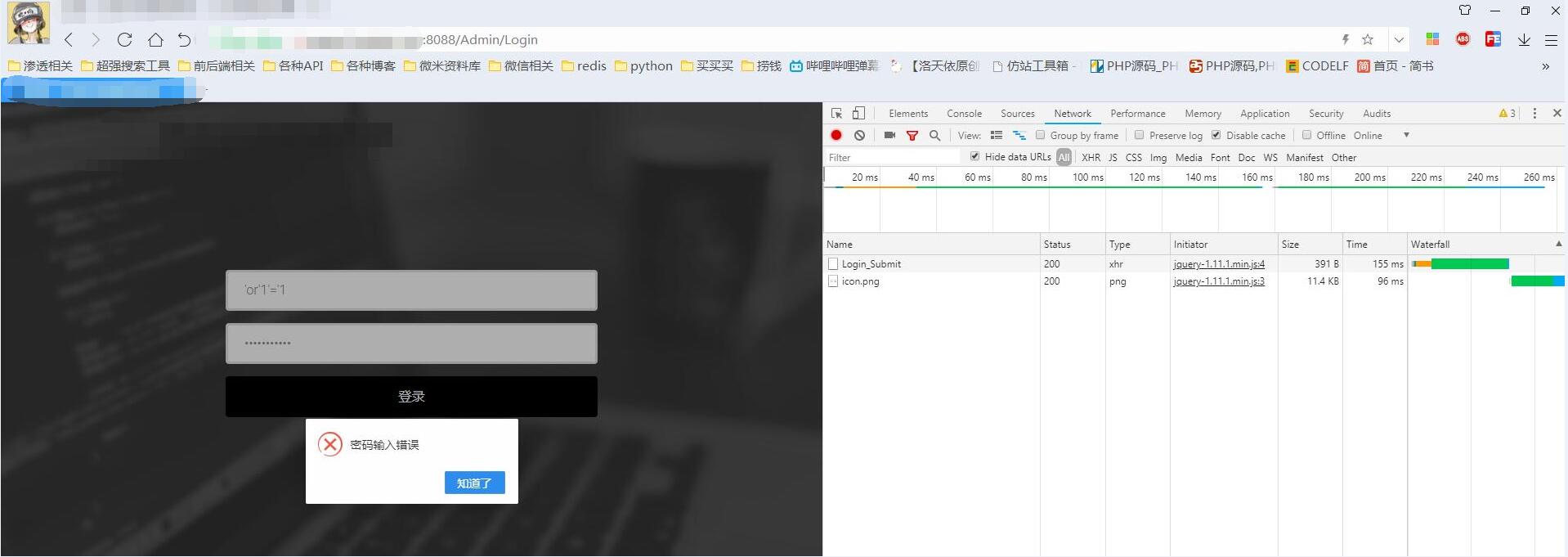Expand hidden bookmarks overflow chevron
Image resolution: width=1568 pixels, height=557 pixels.
tap(1545, 66)
